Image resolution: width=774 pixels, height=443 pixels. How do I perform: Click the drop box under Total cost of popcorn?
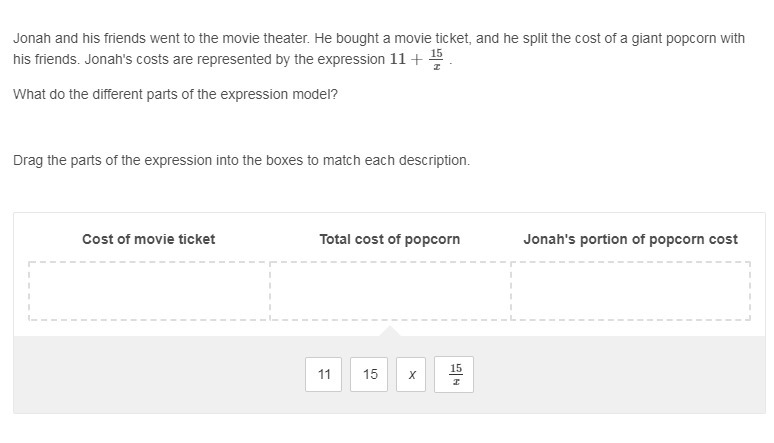(x=389, y=291)
